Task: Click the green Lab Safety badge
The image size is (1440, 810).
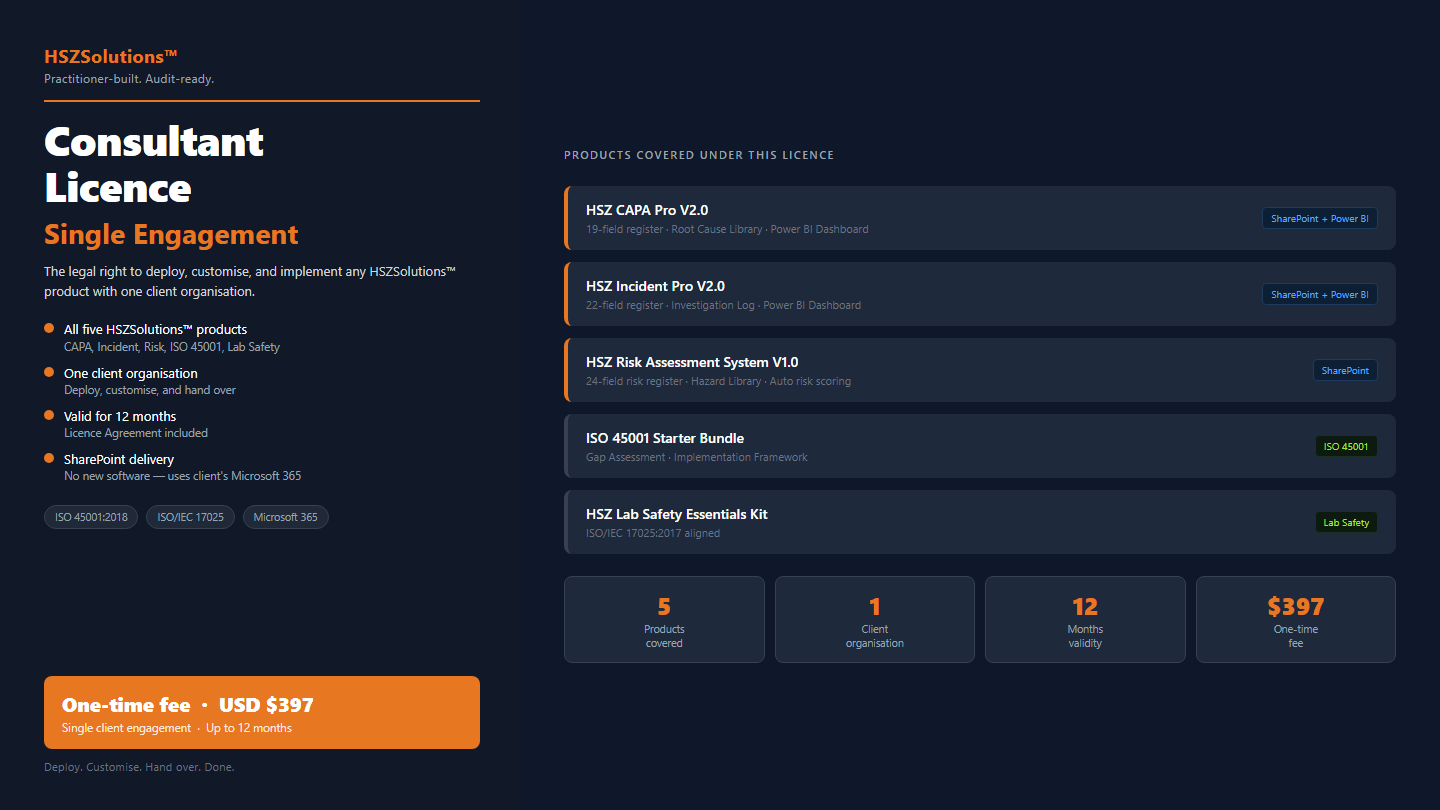Action: click(1346, 522)
